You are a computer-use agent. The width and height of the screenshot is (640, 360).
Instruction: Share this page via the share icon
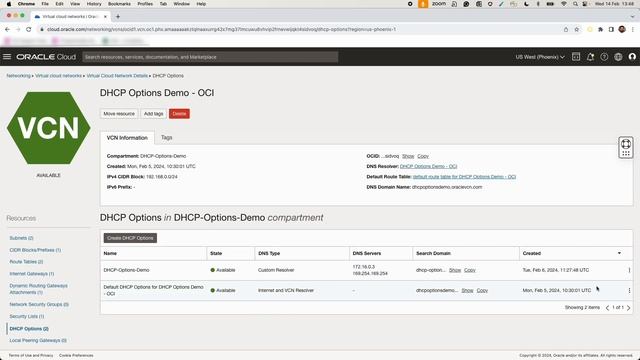coord(566,29)
